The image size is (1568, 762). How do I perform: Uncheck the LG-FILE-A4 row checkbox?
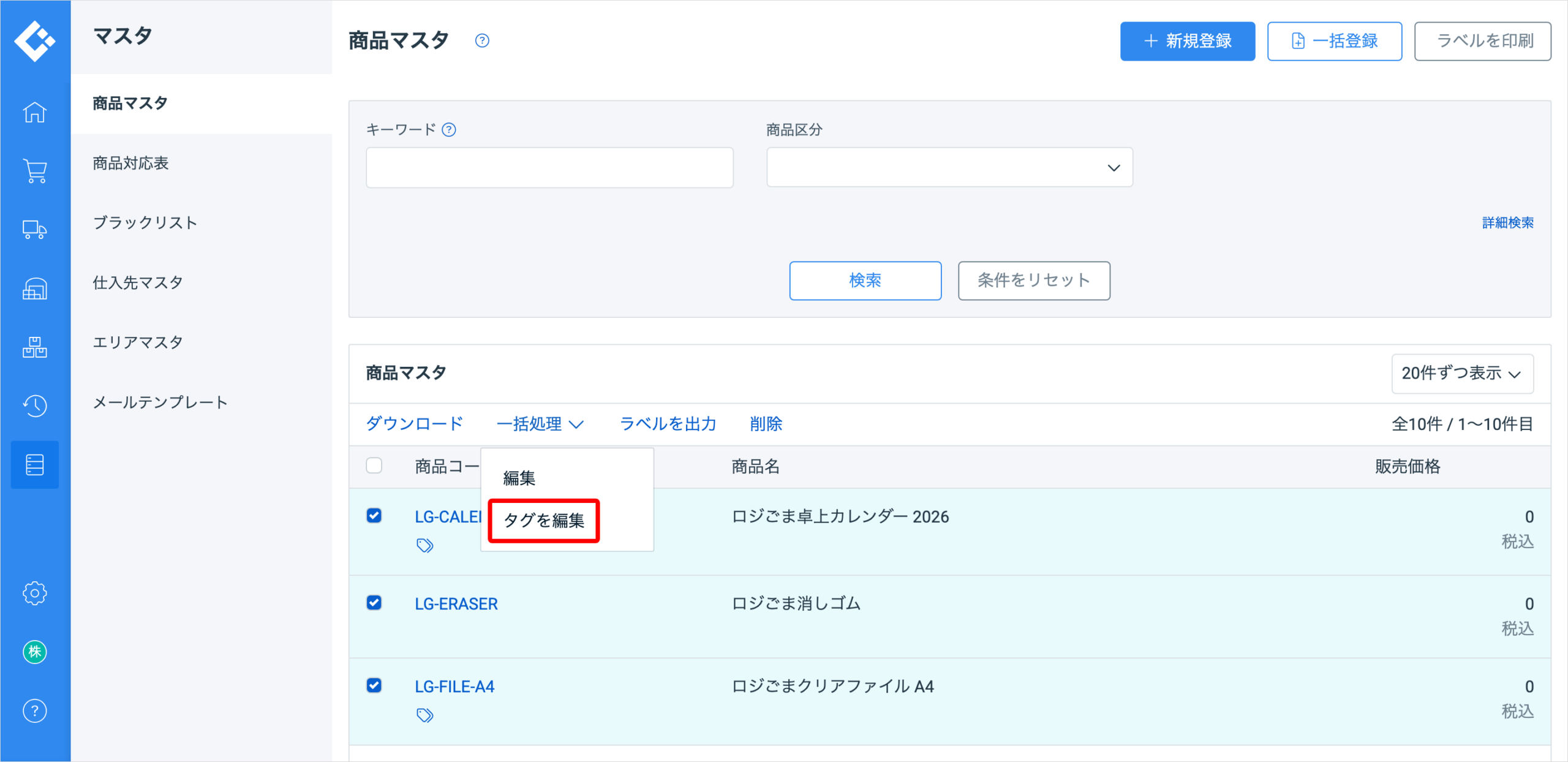(374, 685)
